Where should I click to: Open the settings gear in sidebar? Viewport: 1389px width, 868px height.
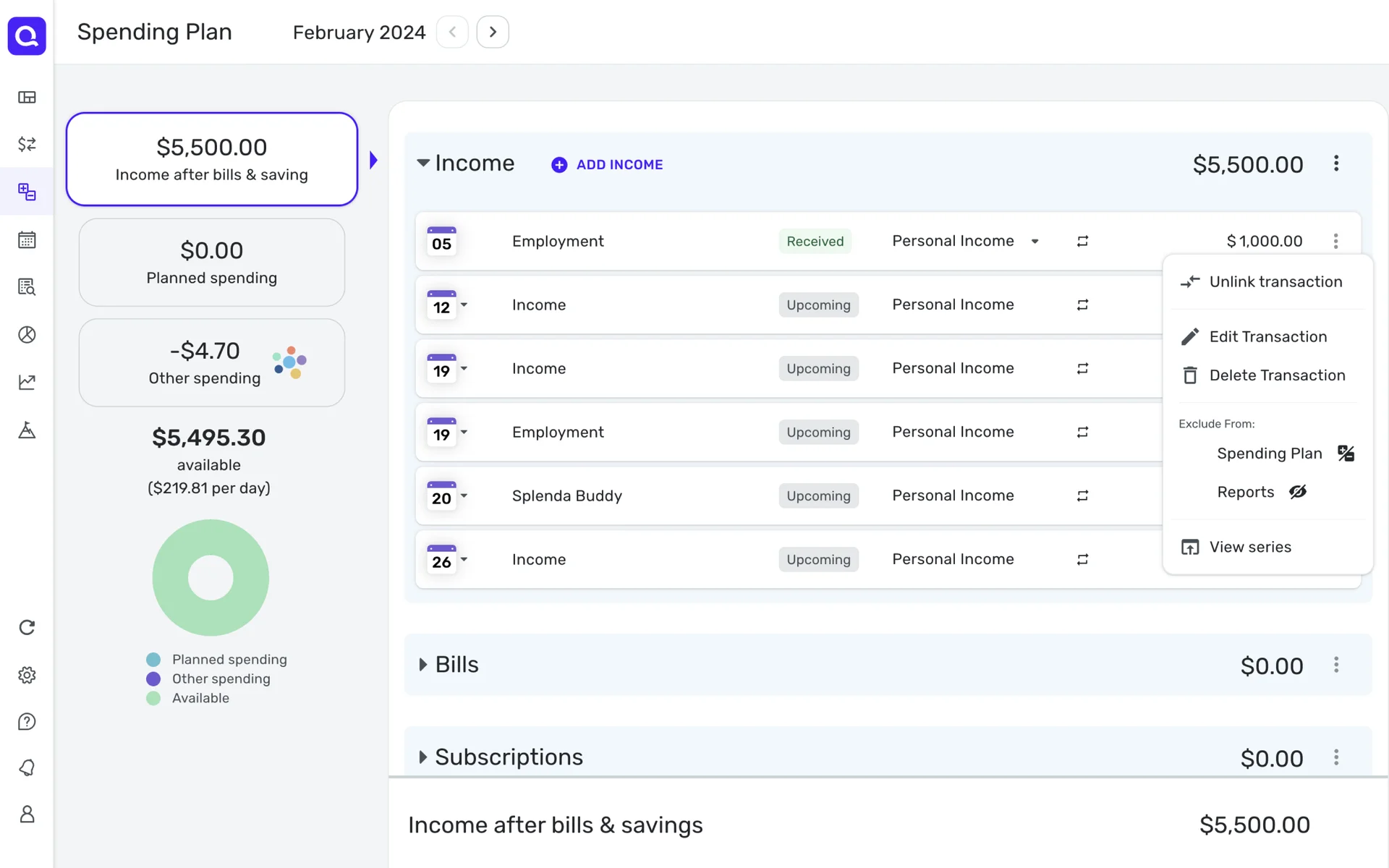pyautogui.click(x=27, y=675)
